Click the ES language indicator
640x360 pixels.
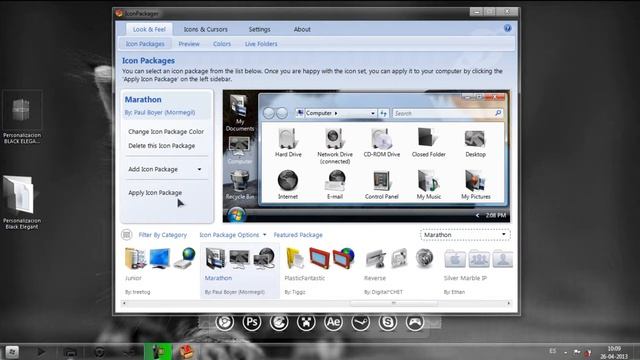click(553, 351)
